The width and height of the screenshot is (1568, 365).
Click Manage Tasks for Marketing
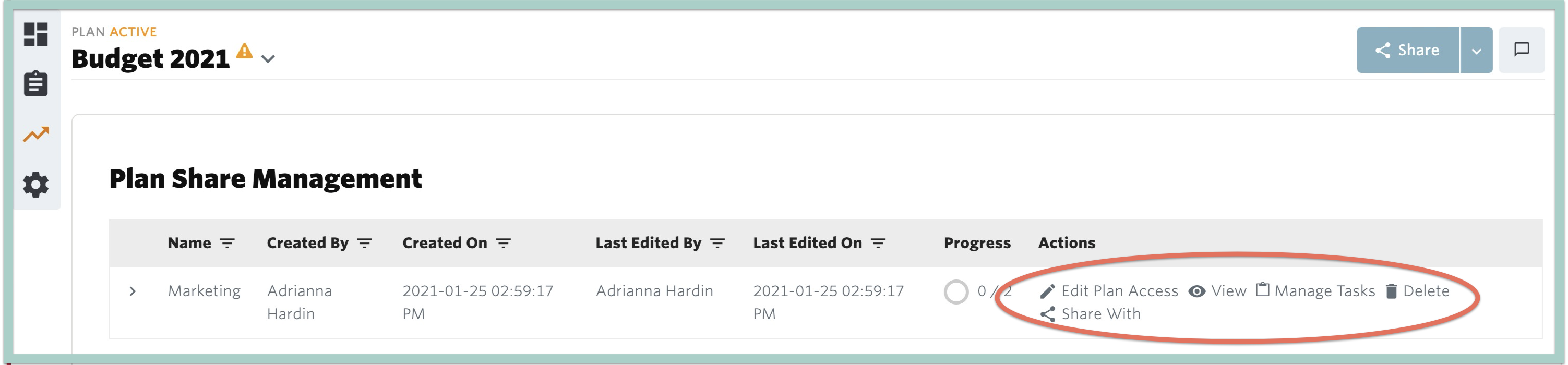[1315, 291]
